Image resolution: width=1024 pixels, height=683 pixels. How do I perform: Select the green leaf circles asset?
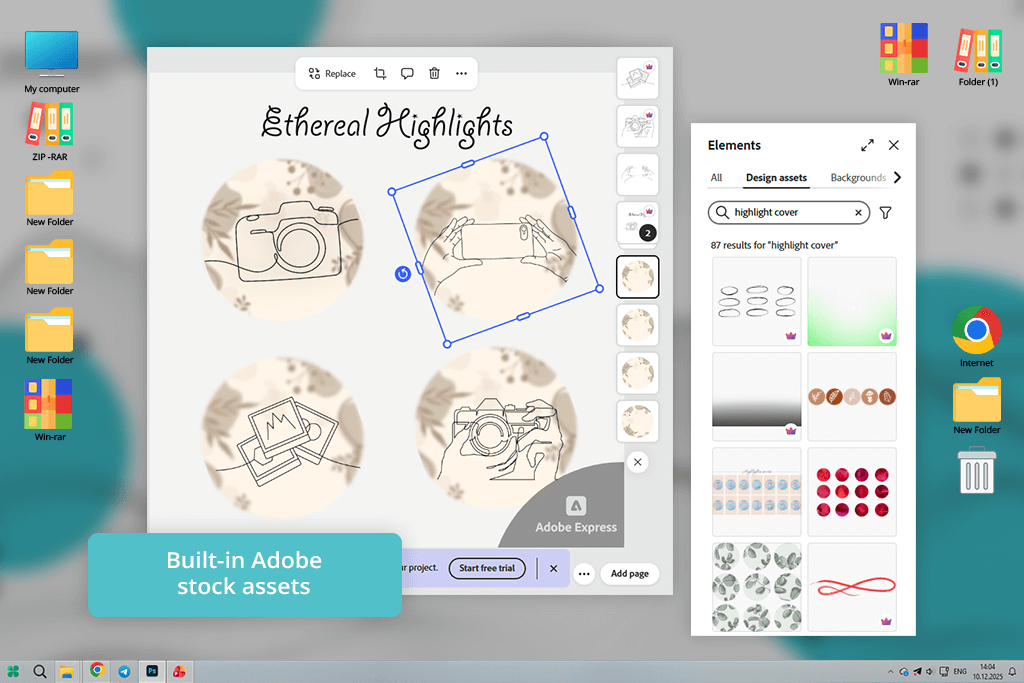pos(756,587)
